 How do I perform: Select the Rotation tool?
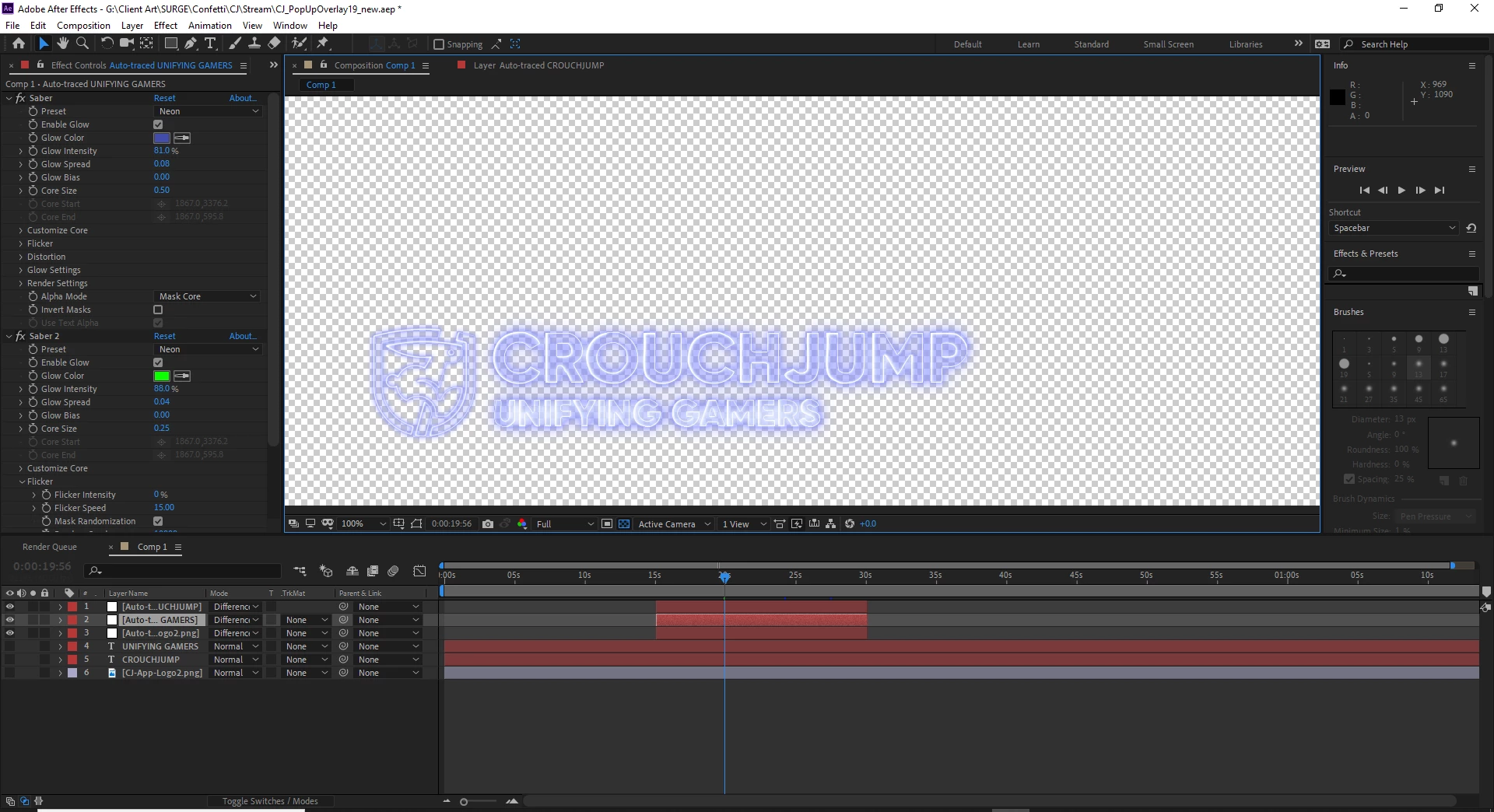coord(107,44)
